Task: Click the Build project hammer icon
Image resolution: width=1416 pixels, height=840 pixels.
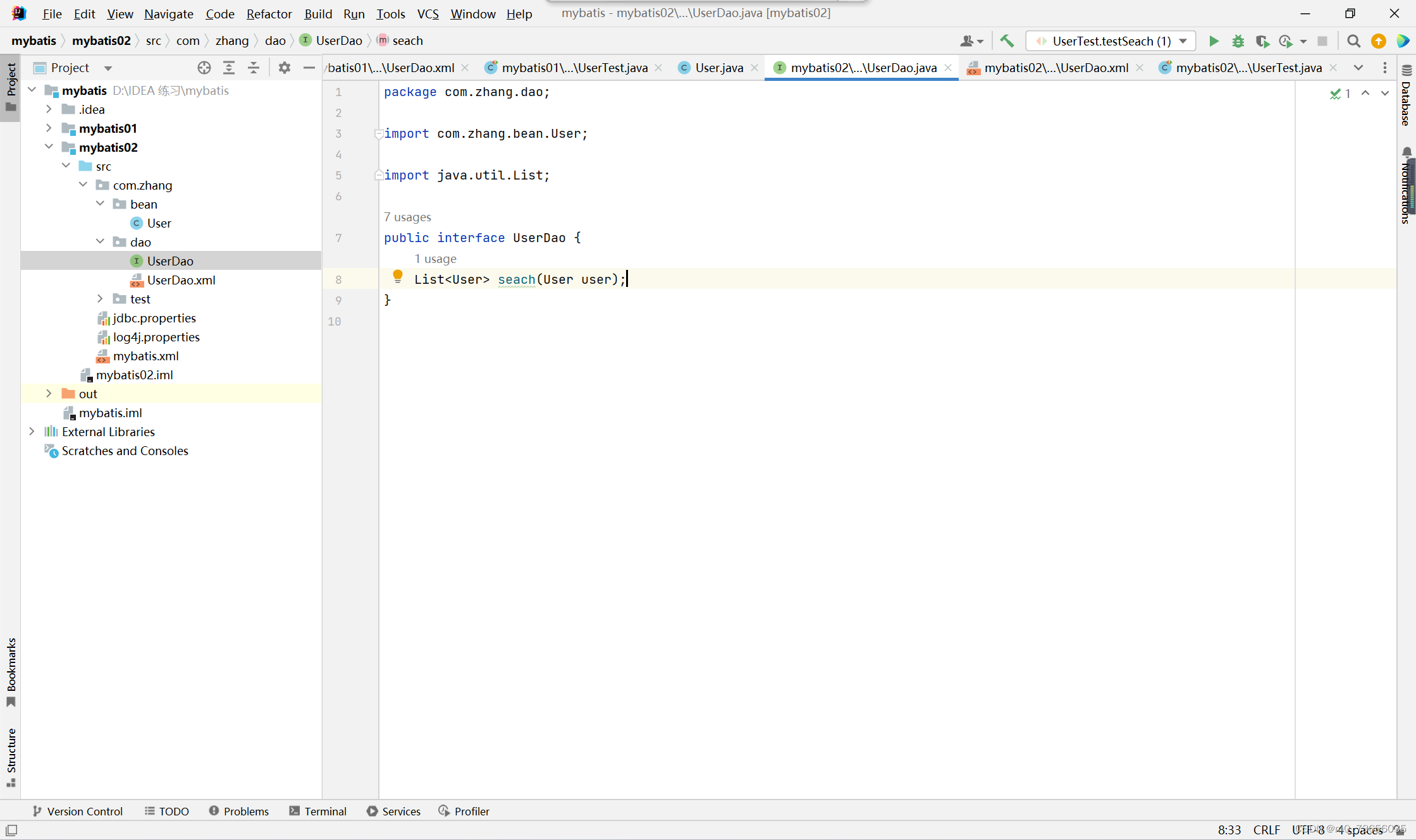Action: 1007,41
